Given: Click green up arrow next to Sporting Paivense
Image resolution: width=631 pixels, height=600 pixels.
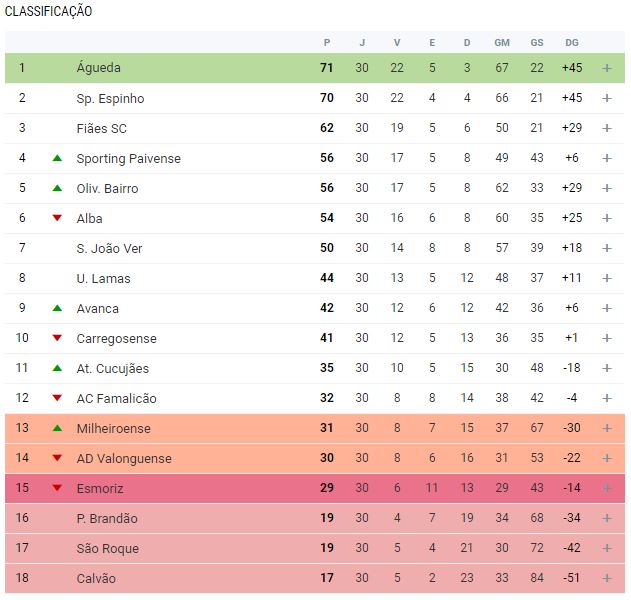Looking at the screenshot, I should [57, 158].
